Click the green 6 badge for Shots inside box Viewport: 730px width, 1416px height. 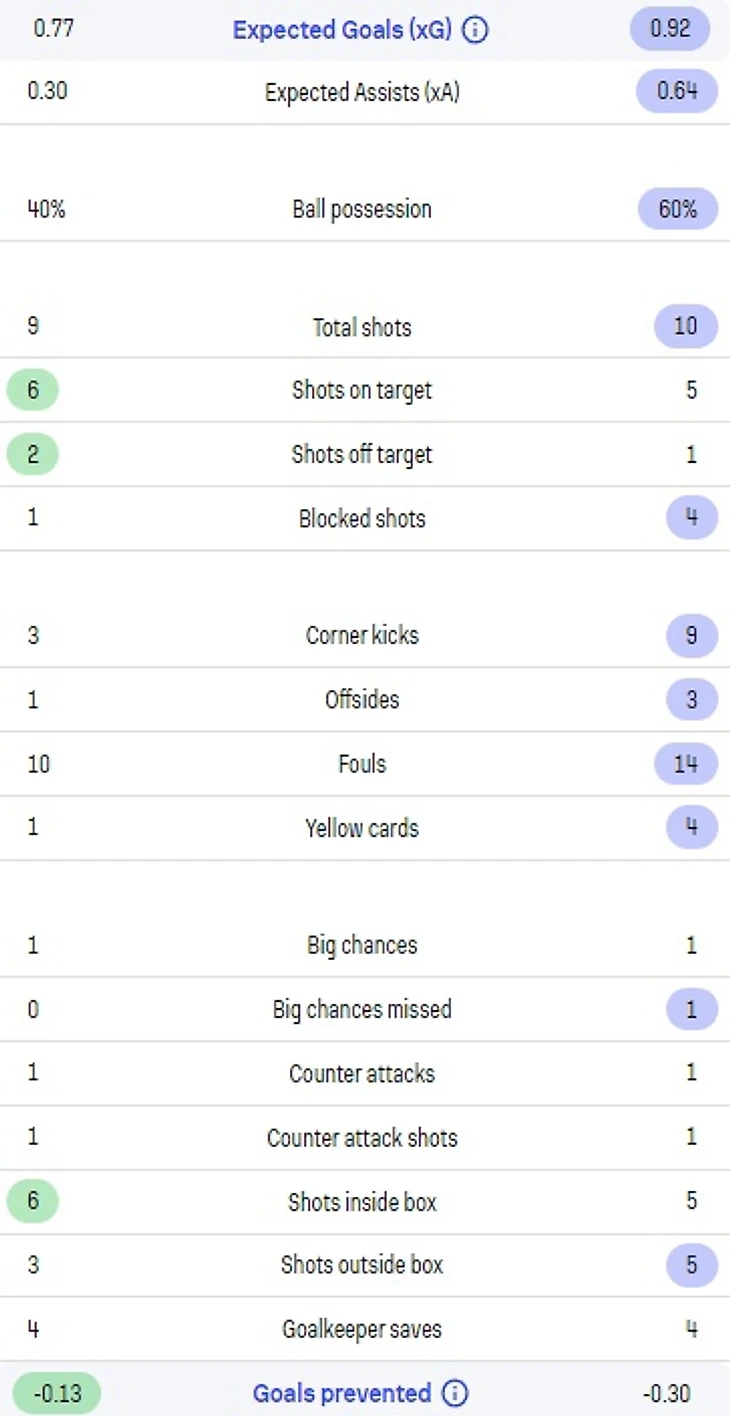coord(33,1201)
